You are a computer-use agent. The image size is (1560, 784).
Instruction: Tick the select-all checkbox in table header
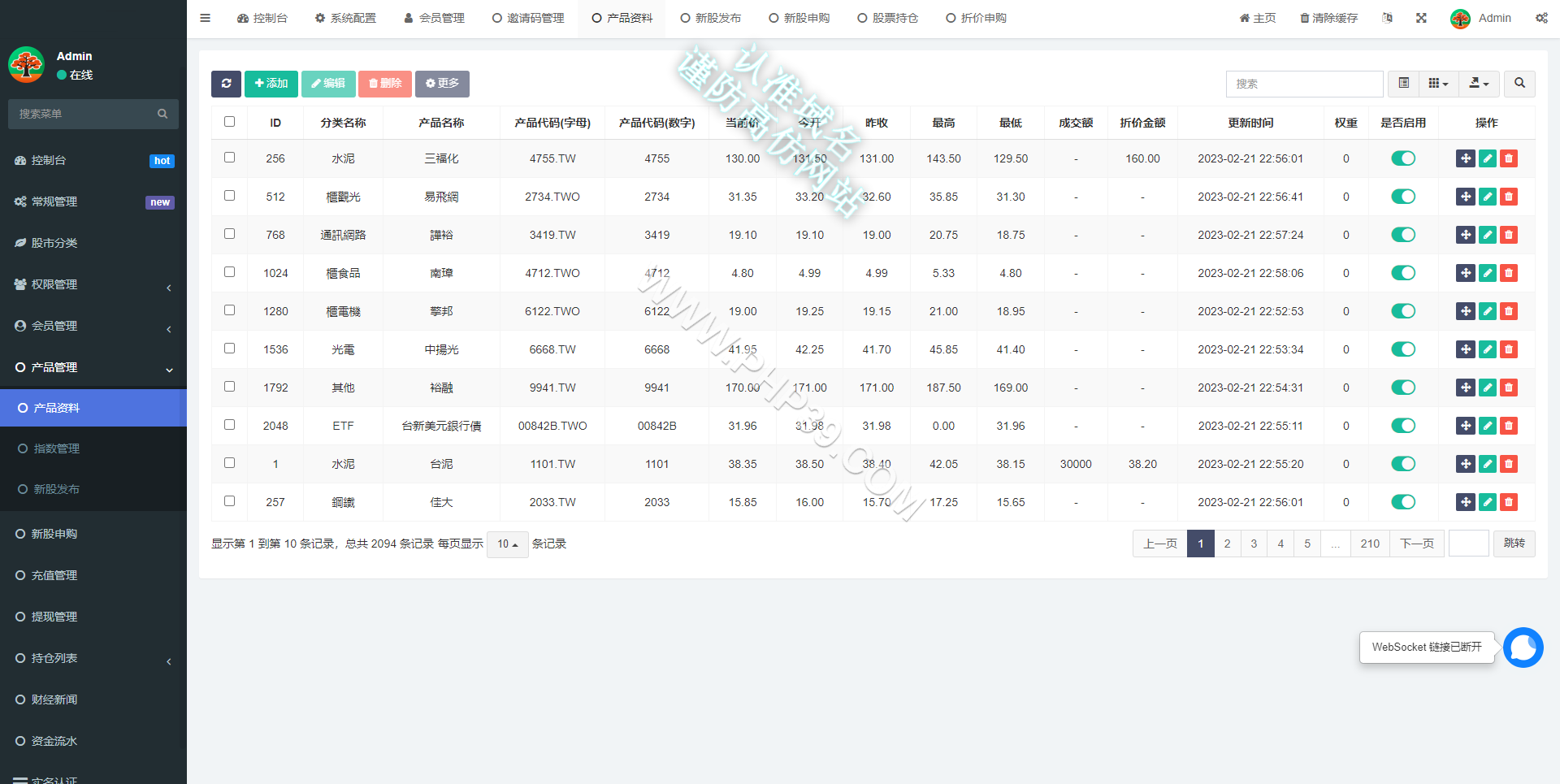click(x=230, y=122)
